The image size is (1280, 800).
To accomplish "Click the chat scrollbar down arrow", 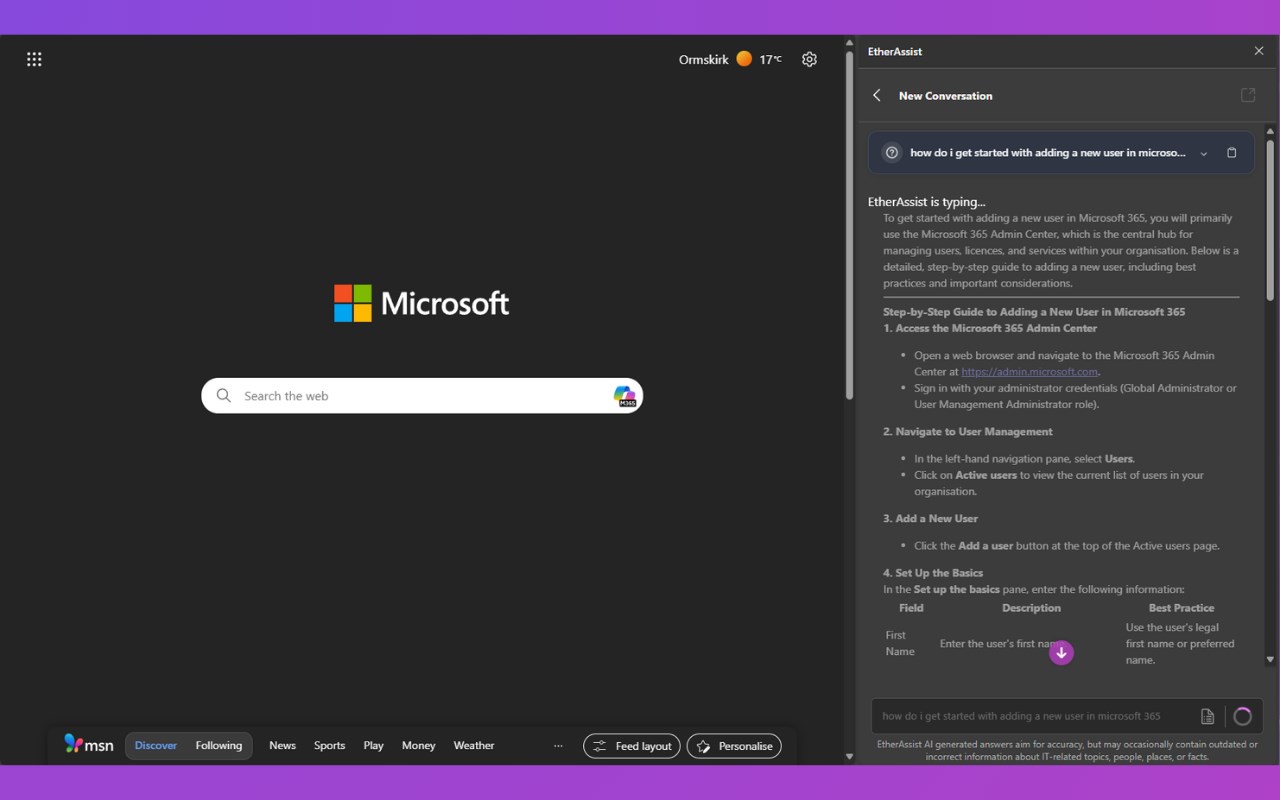I will [x=1270, y=659].
